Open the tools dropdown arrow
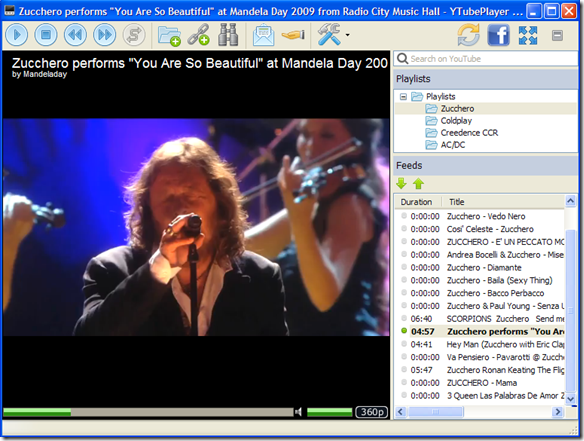 pos(347,35)
